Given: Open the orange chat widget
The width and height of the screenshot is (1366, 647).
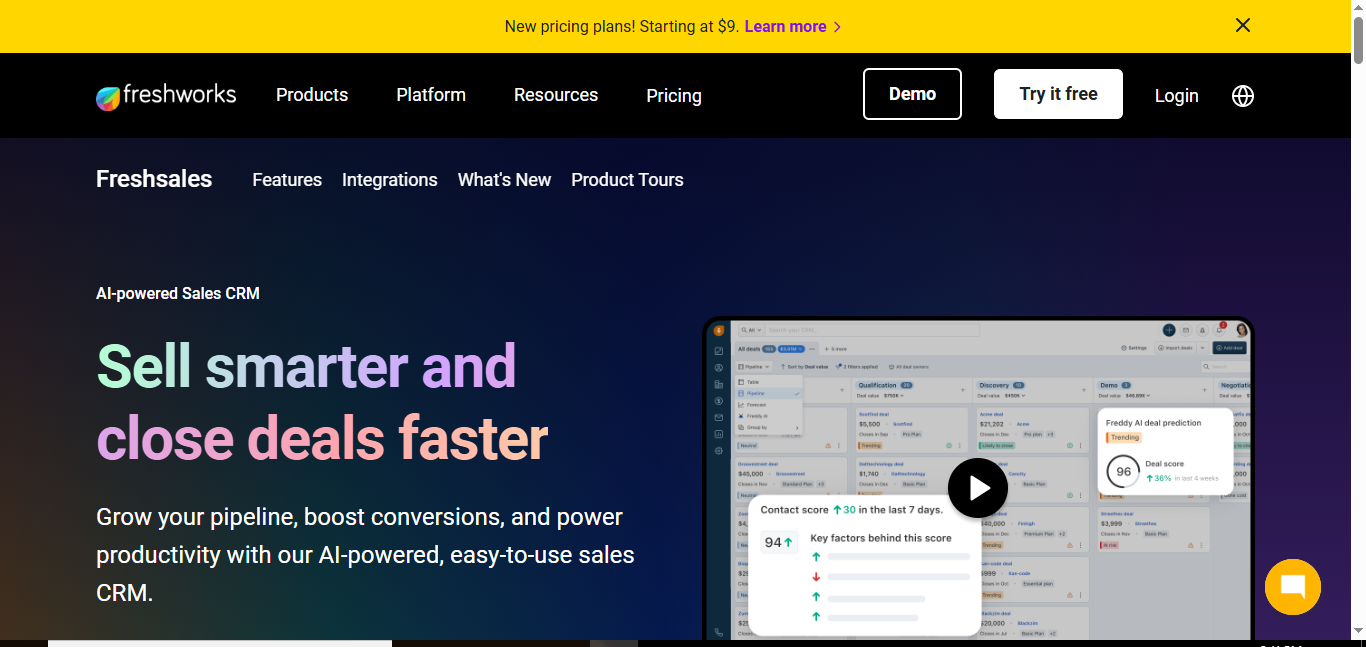Looking at the screenshot, I should pos(1292,587).
